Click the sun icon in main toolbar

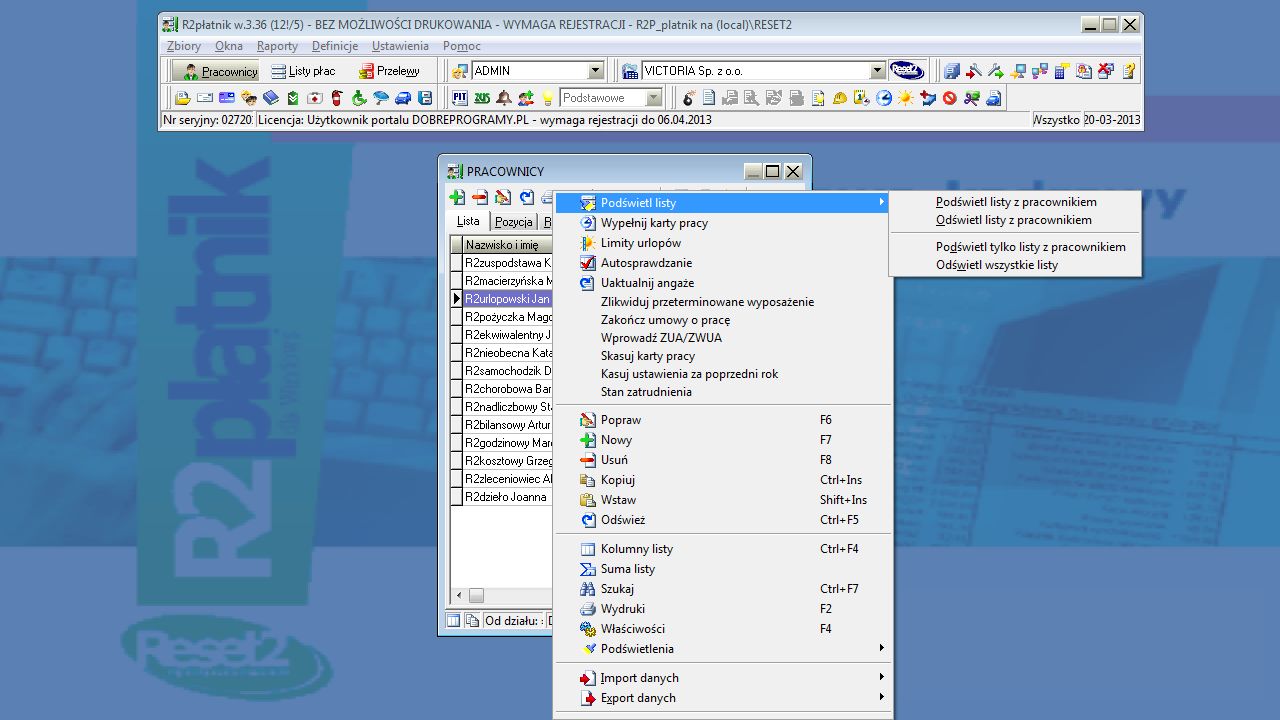click(x=905, y=98)
